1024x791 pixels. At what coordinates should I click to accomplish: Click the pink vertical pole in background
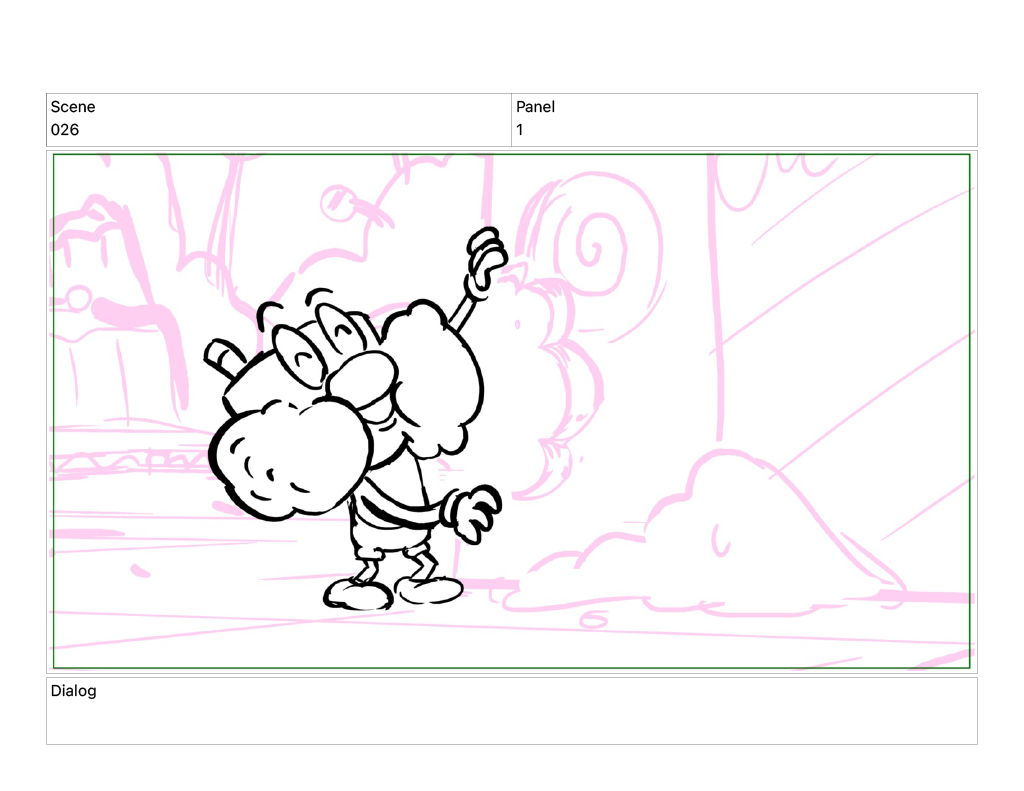(x=717, y=300)
